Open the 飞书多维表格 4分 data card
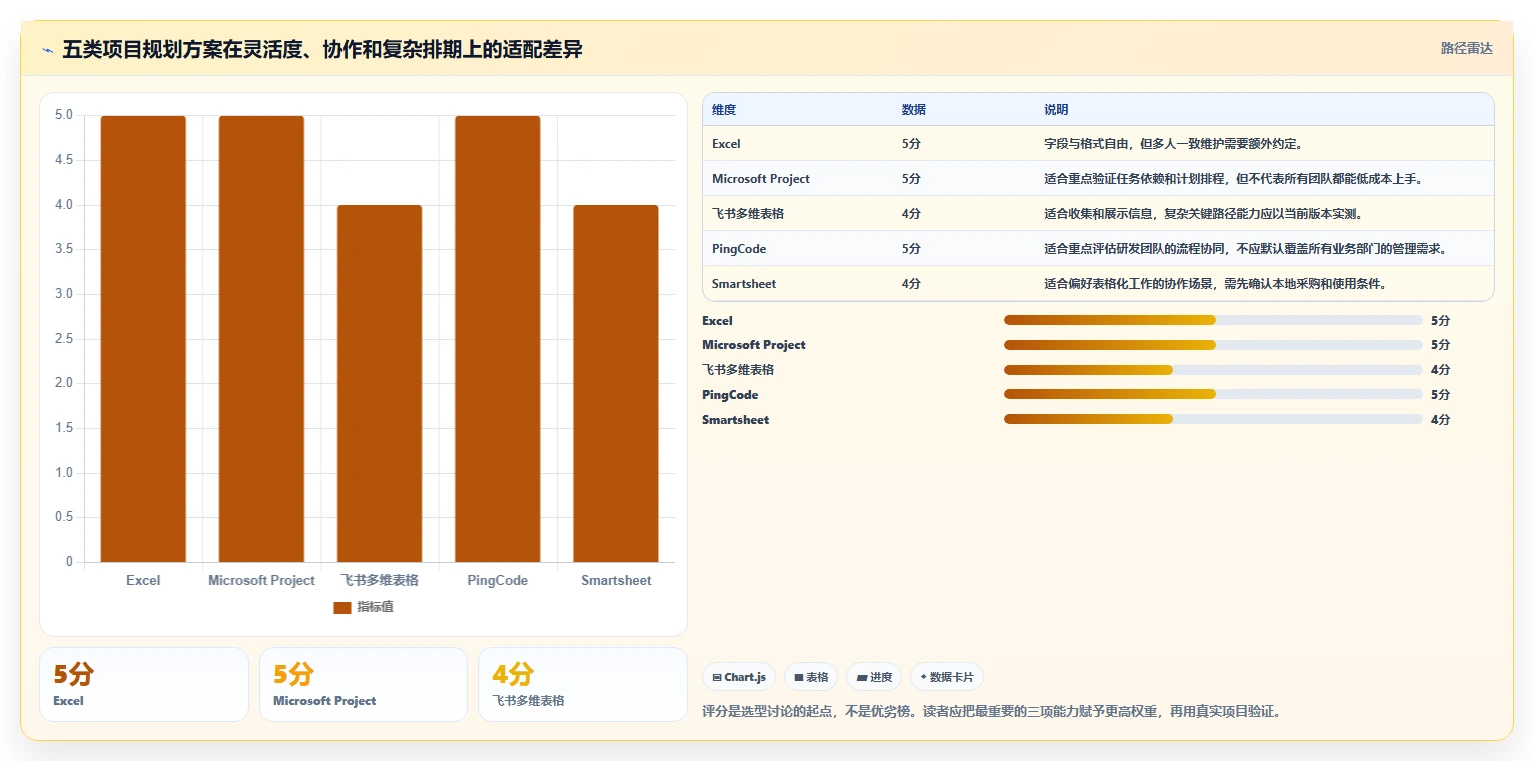The height and width of the screenshot is (761, 1534). click(583, 684)
